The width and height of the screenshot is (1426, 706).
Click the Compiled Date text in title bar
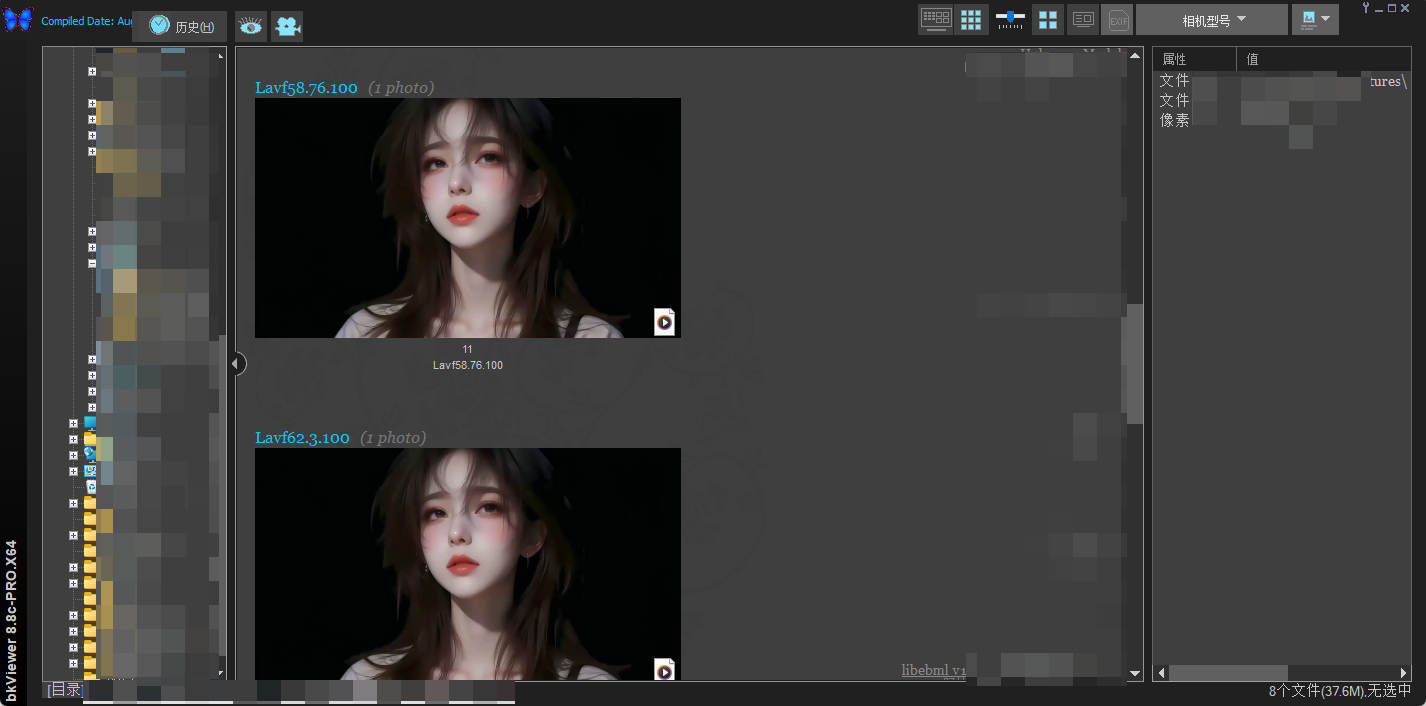tap(86, 21)
